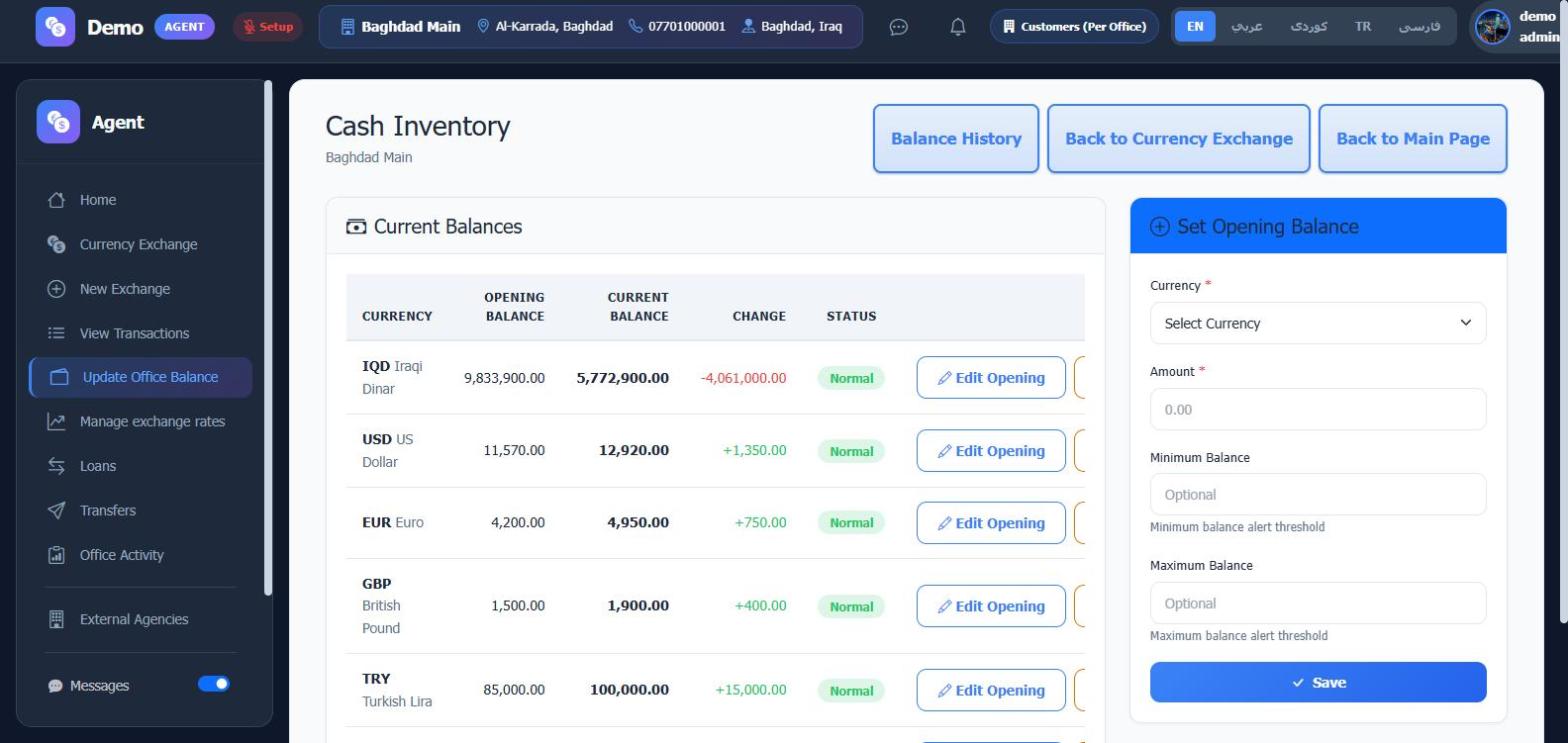Viewport: 1568px width, 743px height.
Task: Click Edit Opening for GBP row
Action: tap(991, 606)
